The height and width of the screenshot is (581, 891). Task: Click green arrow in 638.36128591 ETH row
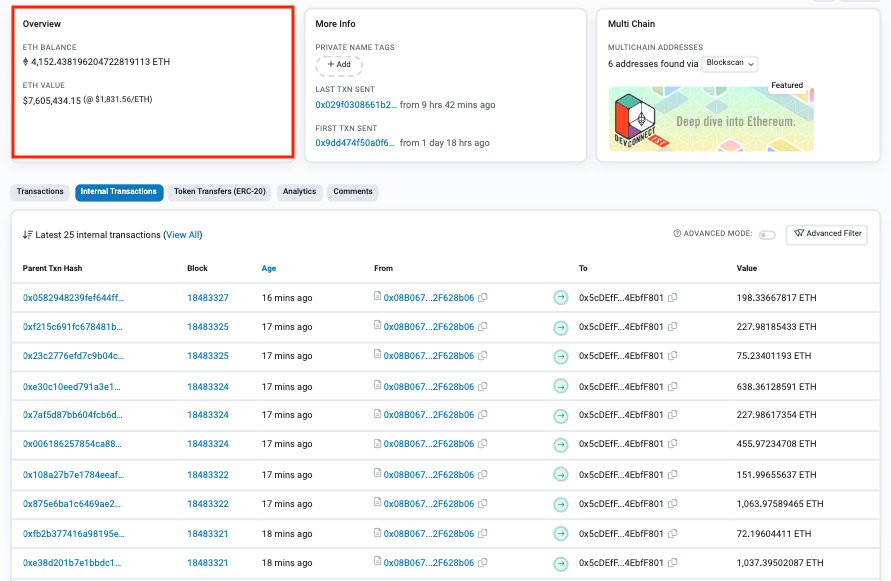(561, 387)
